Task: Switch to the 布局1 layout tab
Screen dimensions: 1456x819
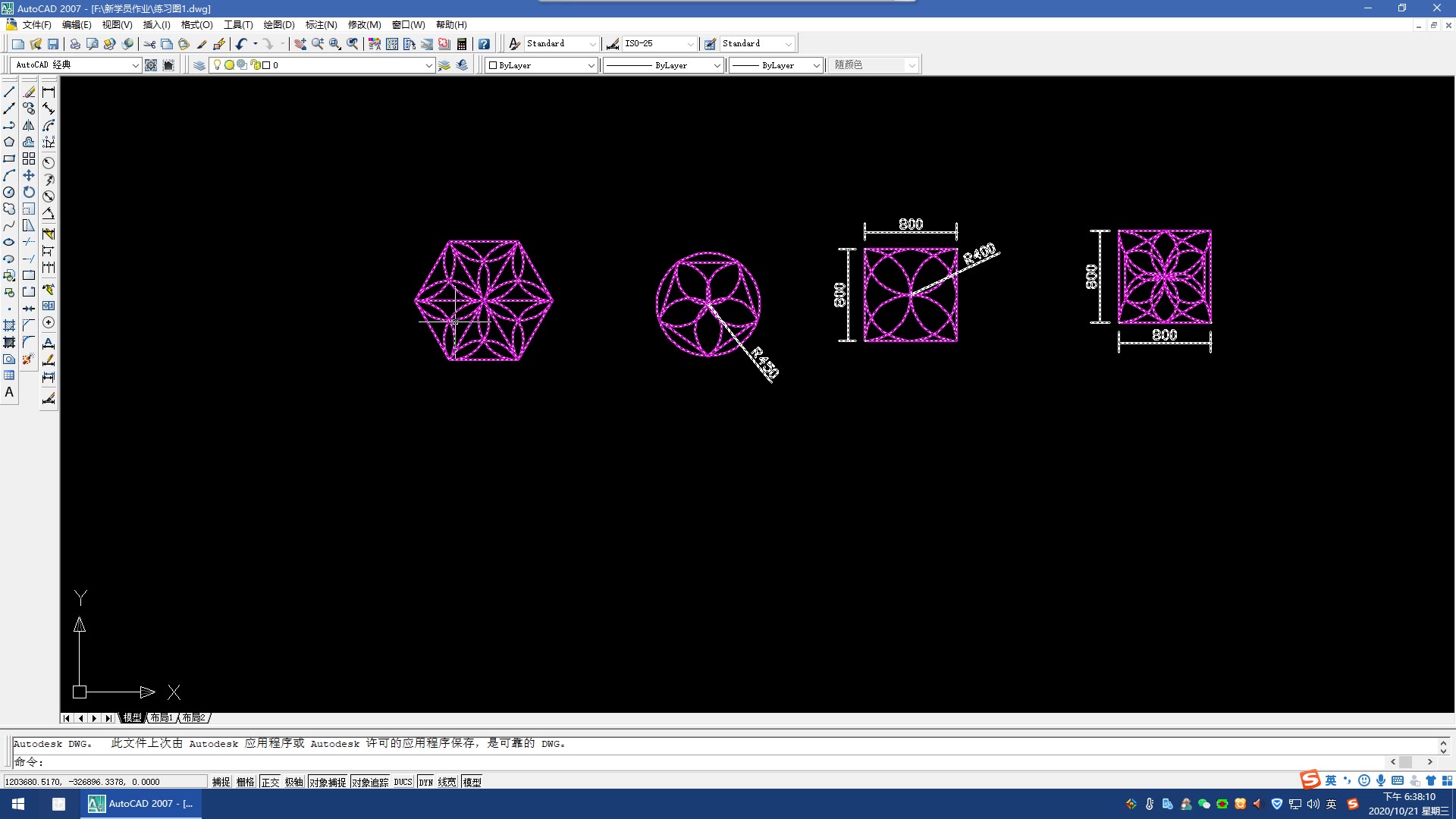Action: (162, 717)
